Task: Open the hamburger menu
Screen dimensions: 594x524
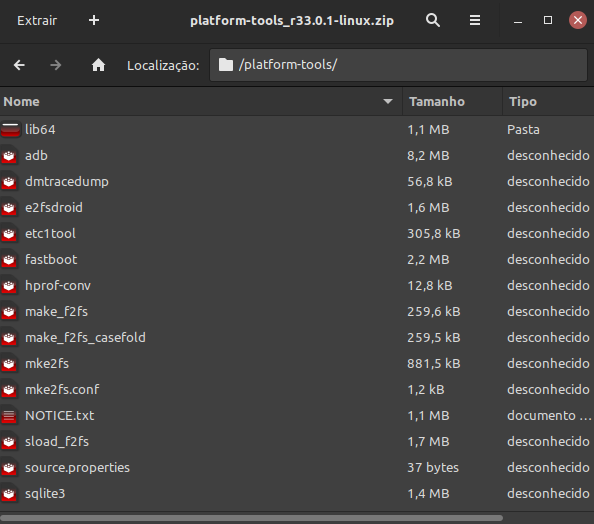Action: coord(475,20)
